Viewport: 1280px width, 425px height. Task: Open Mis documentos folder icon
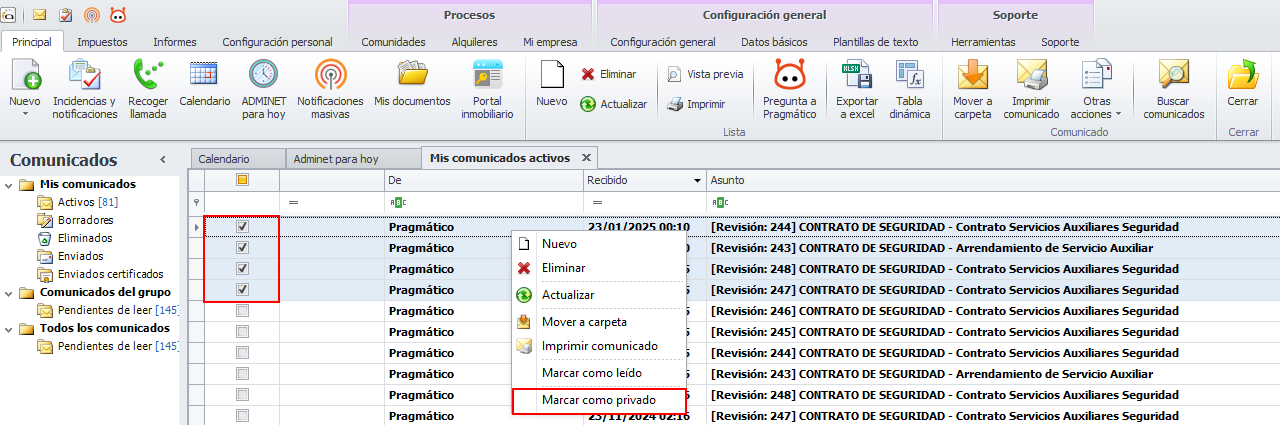[413, 75]
